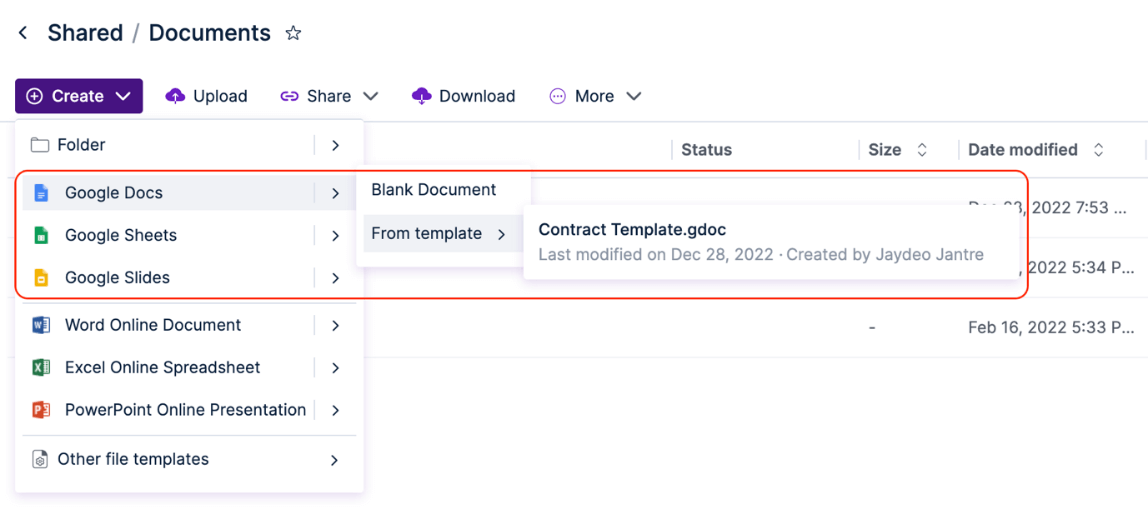The height and width of the screenshot is (529, 1148).
Task: Click the Word Online Document icon
Action: point(41,325)
